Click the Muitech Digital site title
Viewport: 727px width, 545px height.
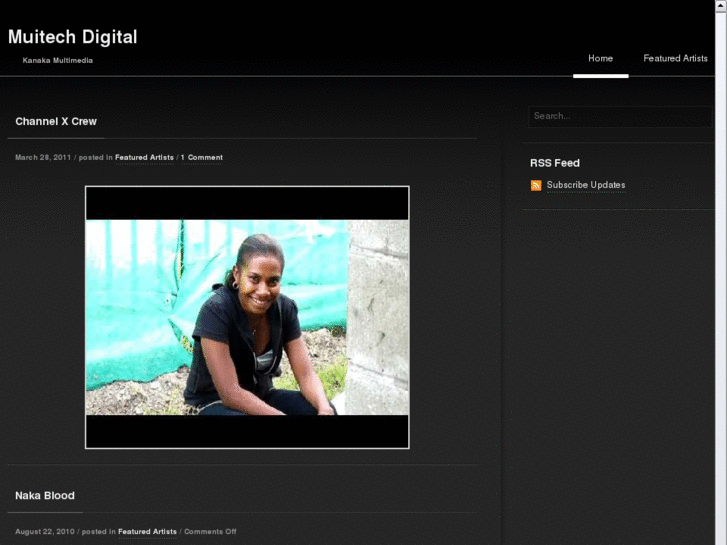[72, 37]
